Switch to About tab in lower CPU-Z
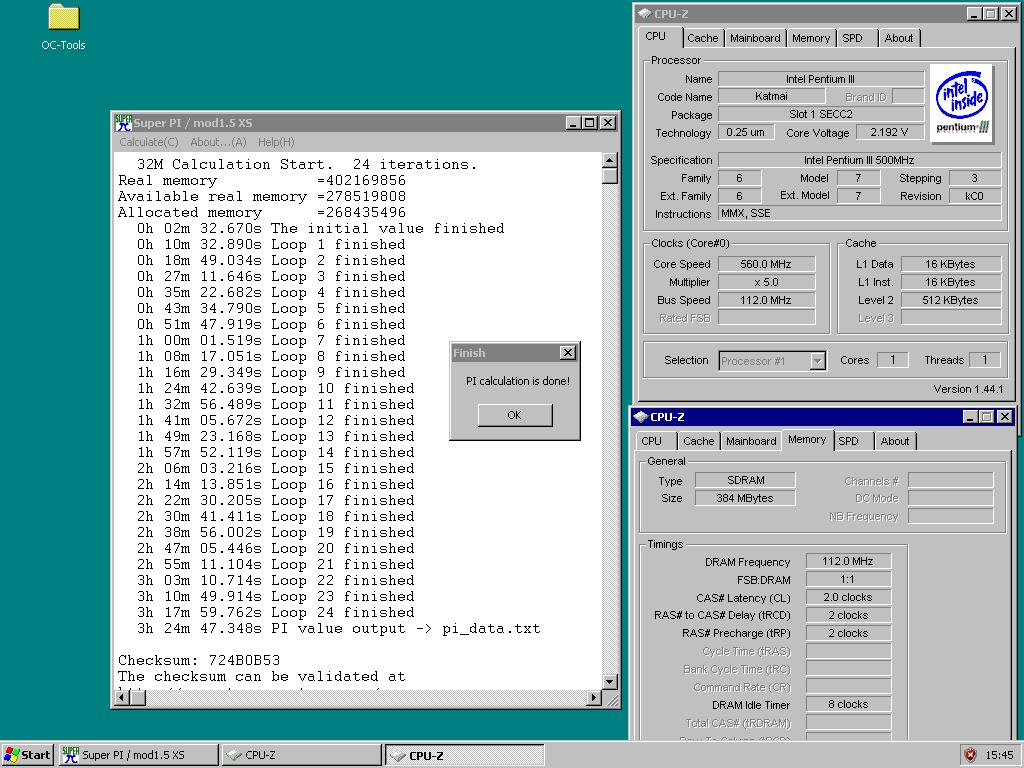 (895, 441)
